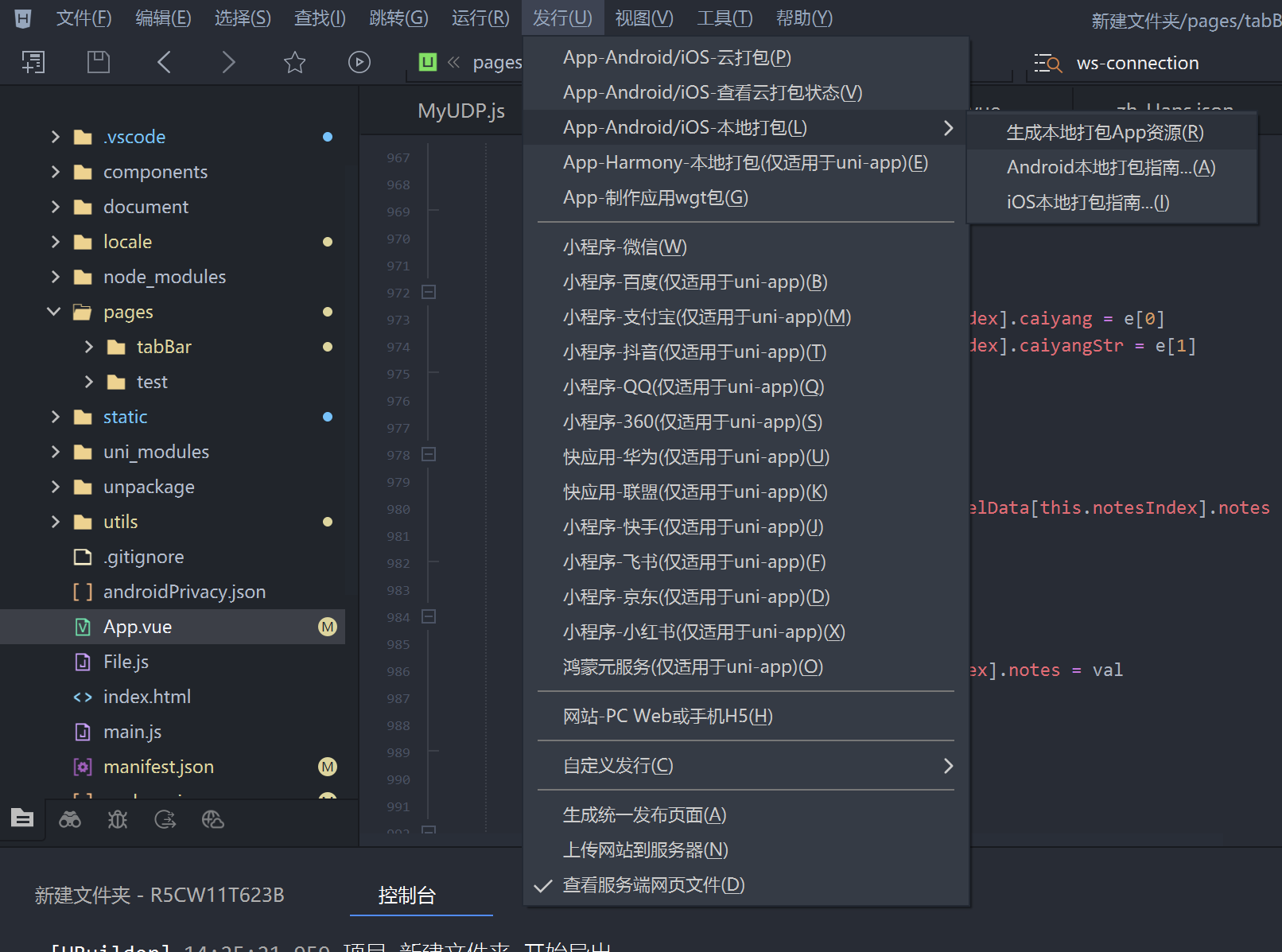Screen dimensions: 1282x952
Task: Click the manifest.json gear file icon
Action: coord(83,767)
